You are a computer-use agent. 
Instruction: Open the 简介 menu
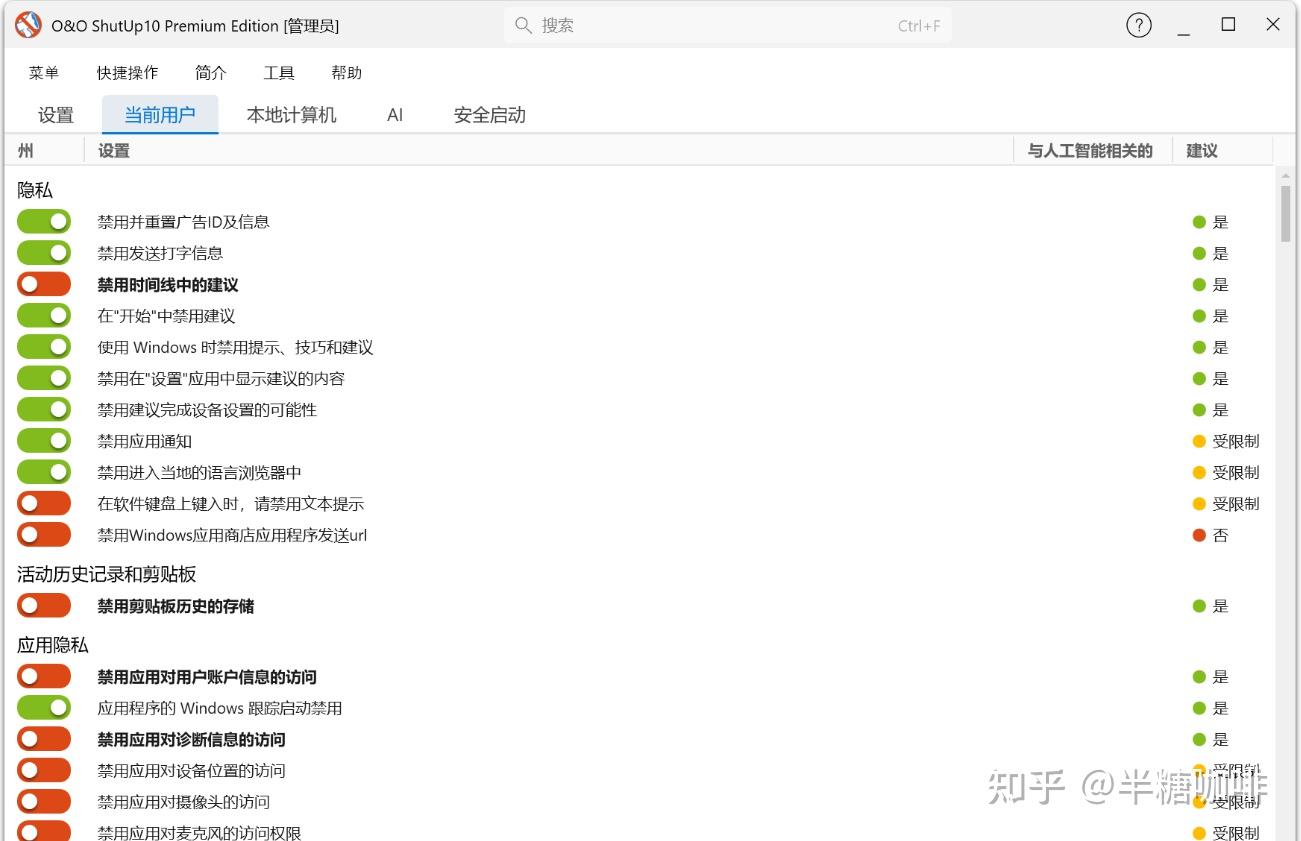pos(211,73)
